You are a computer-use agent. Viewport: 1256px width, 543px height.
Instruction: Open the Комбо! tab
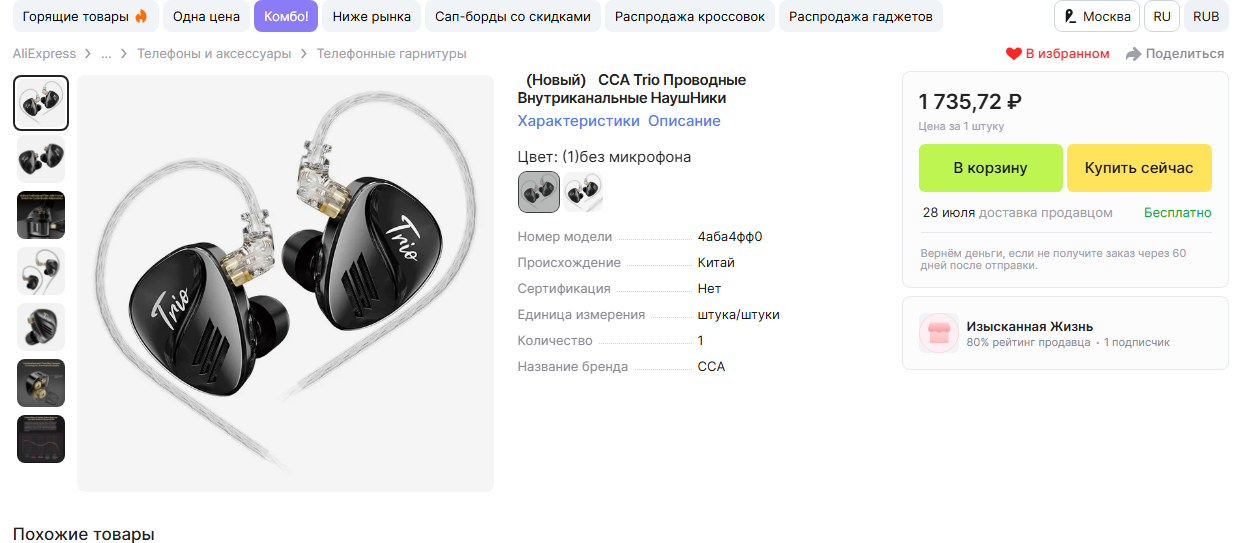point(286,17)
